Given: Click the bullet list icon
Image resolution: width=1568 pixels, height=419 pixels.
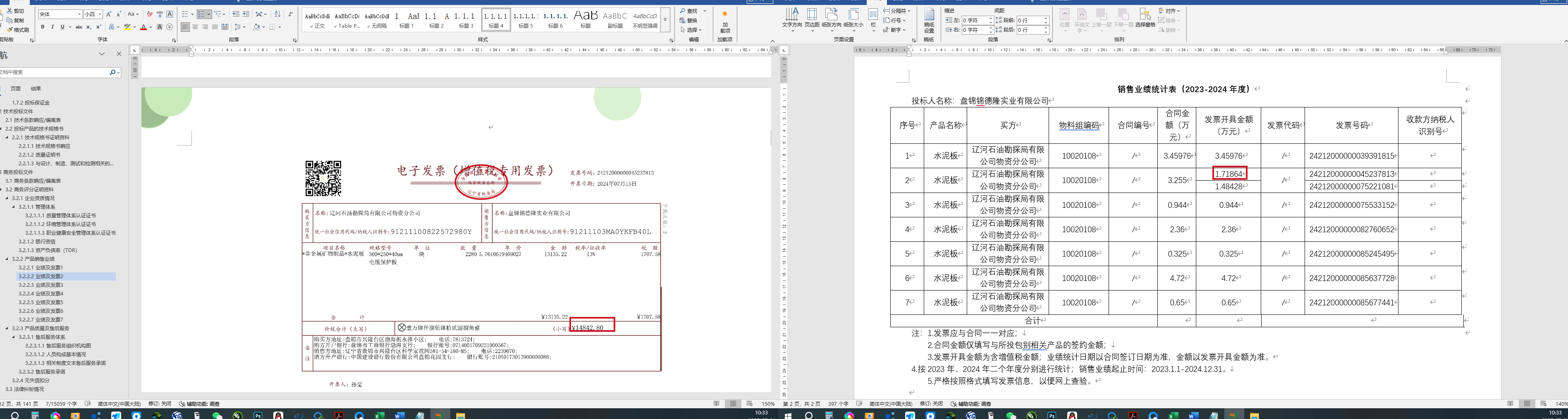Looking at the screenshot, I should pyautogui.click(x=186, y=14).
